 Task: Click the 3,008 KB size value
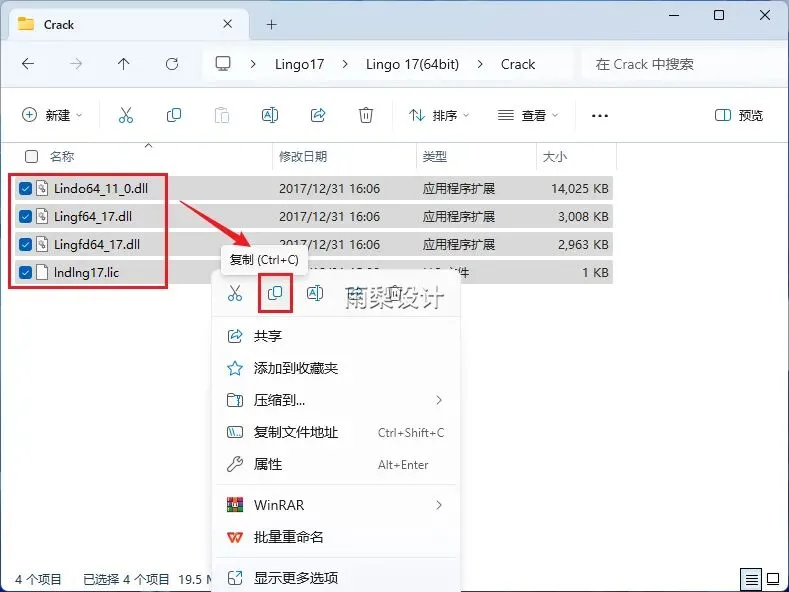click(x=583, y=216)
